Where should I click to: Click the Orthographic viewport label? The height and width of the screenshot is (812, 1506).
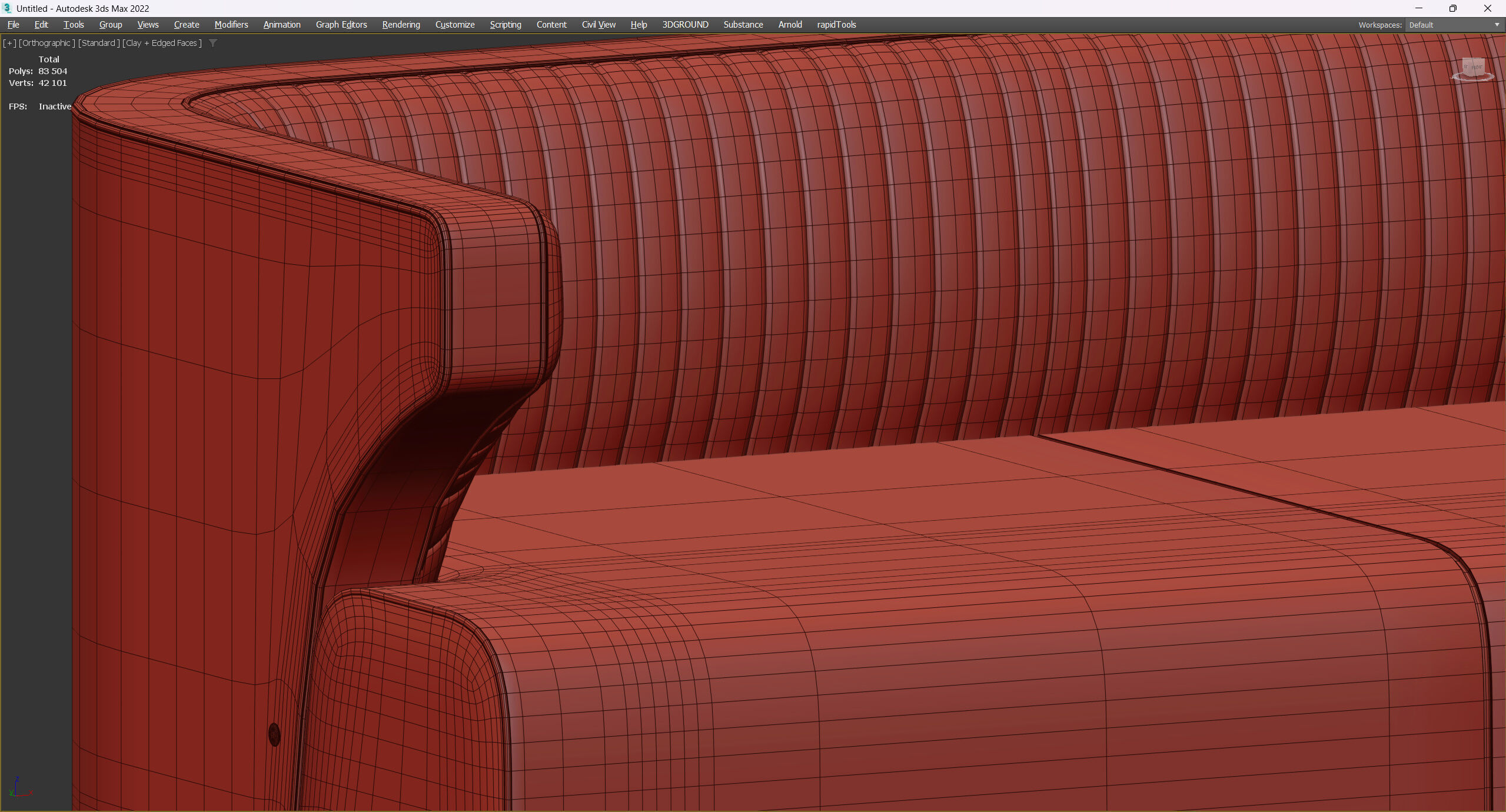tap(46, 43)
